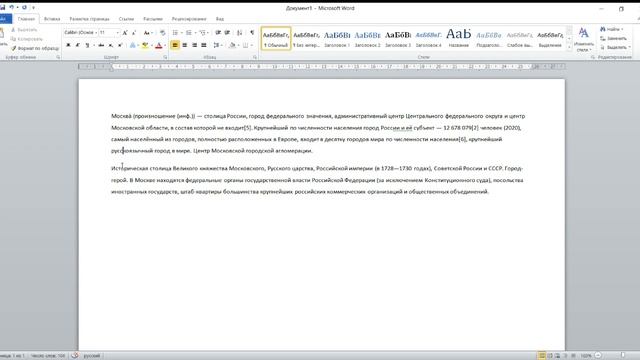Switch to print layout view icon
The height and width of the screenshot is (360, 640).
(542, 356)
